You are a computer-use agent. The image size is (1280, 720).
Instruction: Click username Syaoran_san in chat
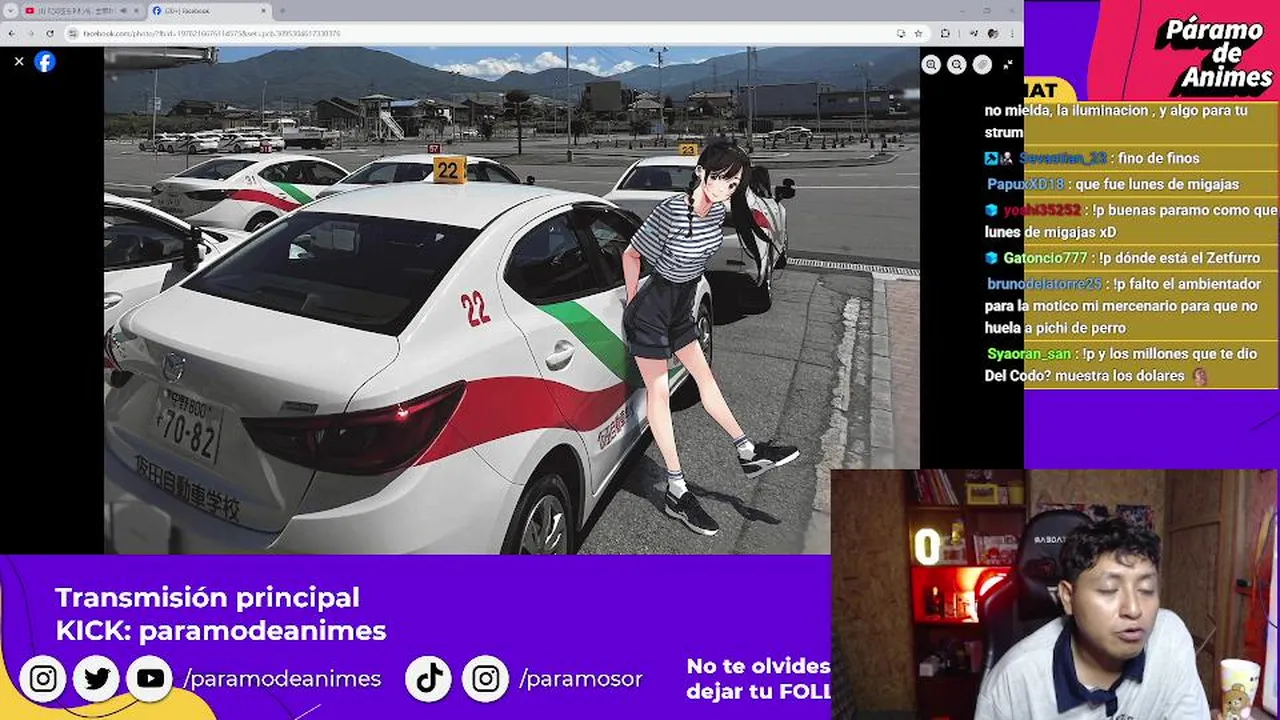(x=1028, y=354)
